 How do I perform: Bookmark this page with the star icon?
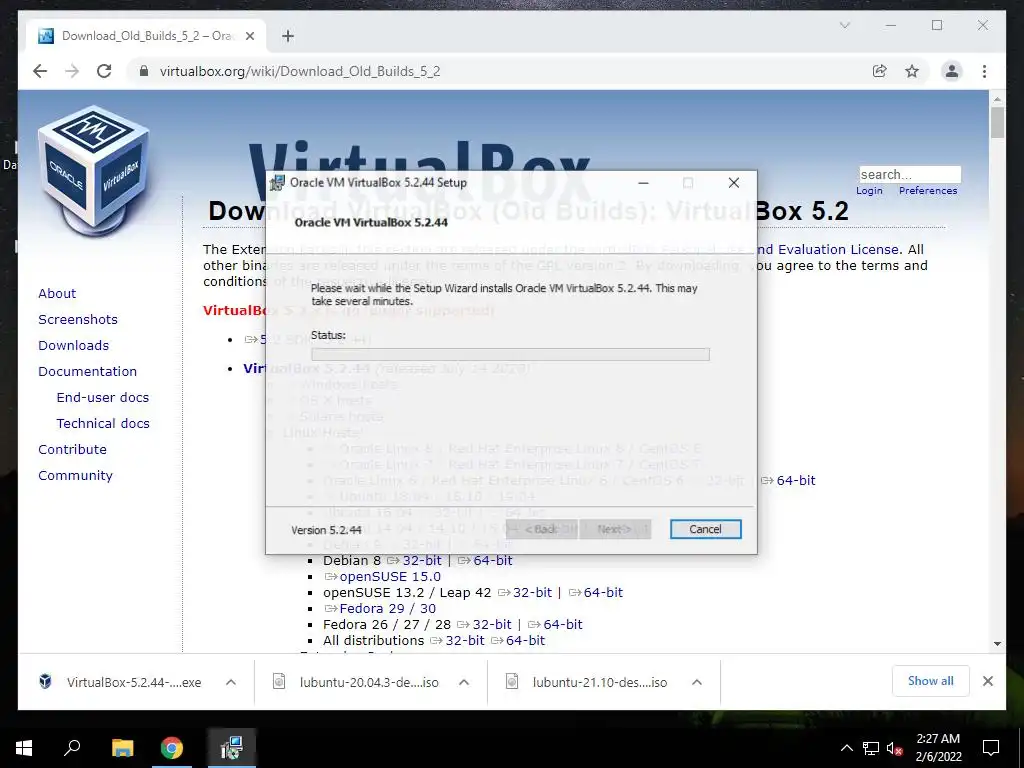912,71
